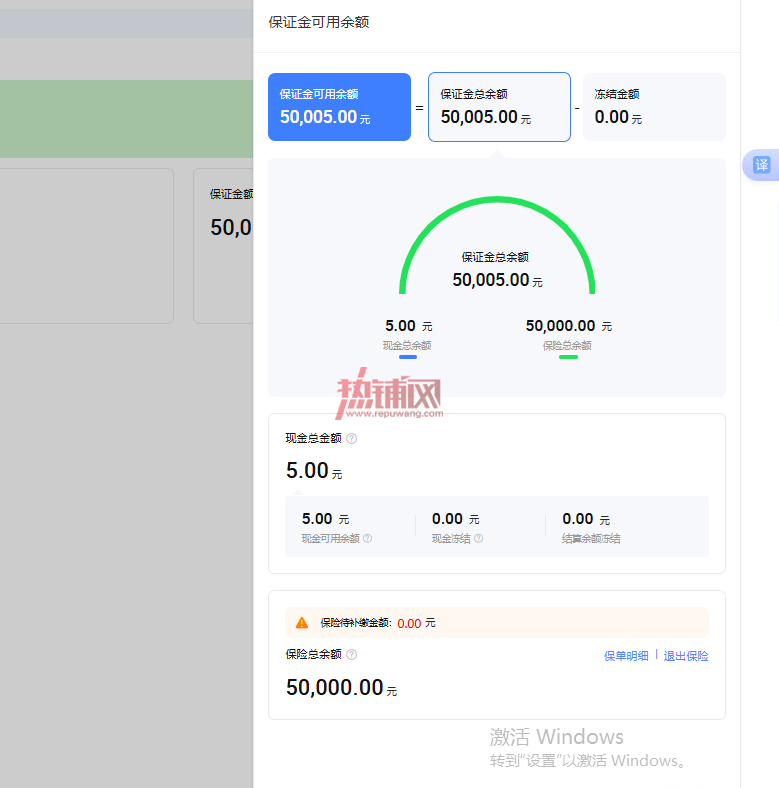Select the 冻结金额 card
This screenshot has height=788, width=779.
click(x=654, y=107)
